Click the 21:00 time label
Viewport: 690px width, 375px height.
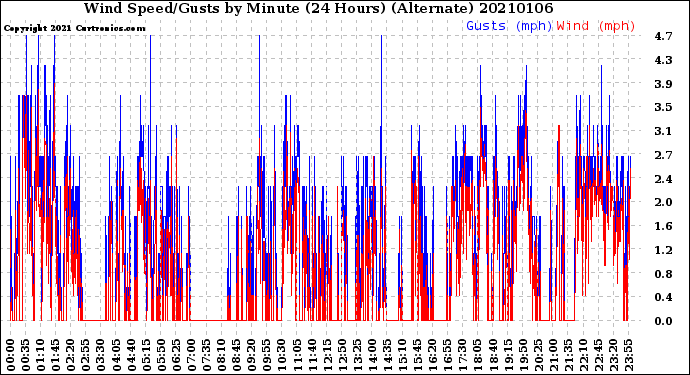coord(553,355)
